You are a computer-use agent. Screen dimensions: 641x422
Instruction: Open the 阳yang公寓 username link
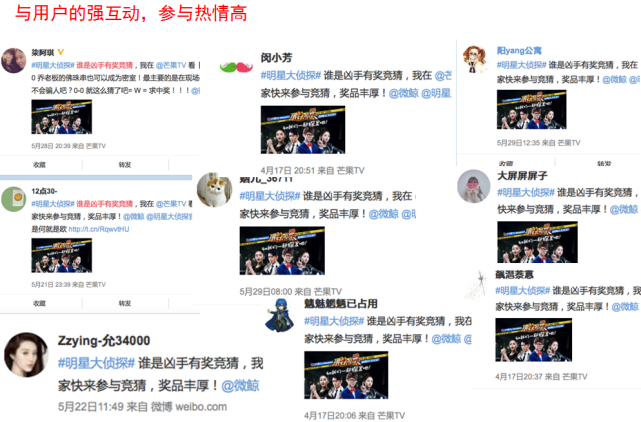click(x=519, y=51)
